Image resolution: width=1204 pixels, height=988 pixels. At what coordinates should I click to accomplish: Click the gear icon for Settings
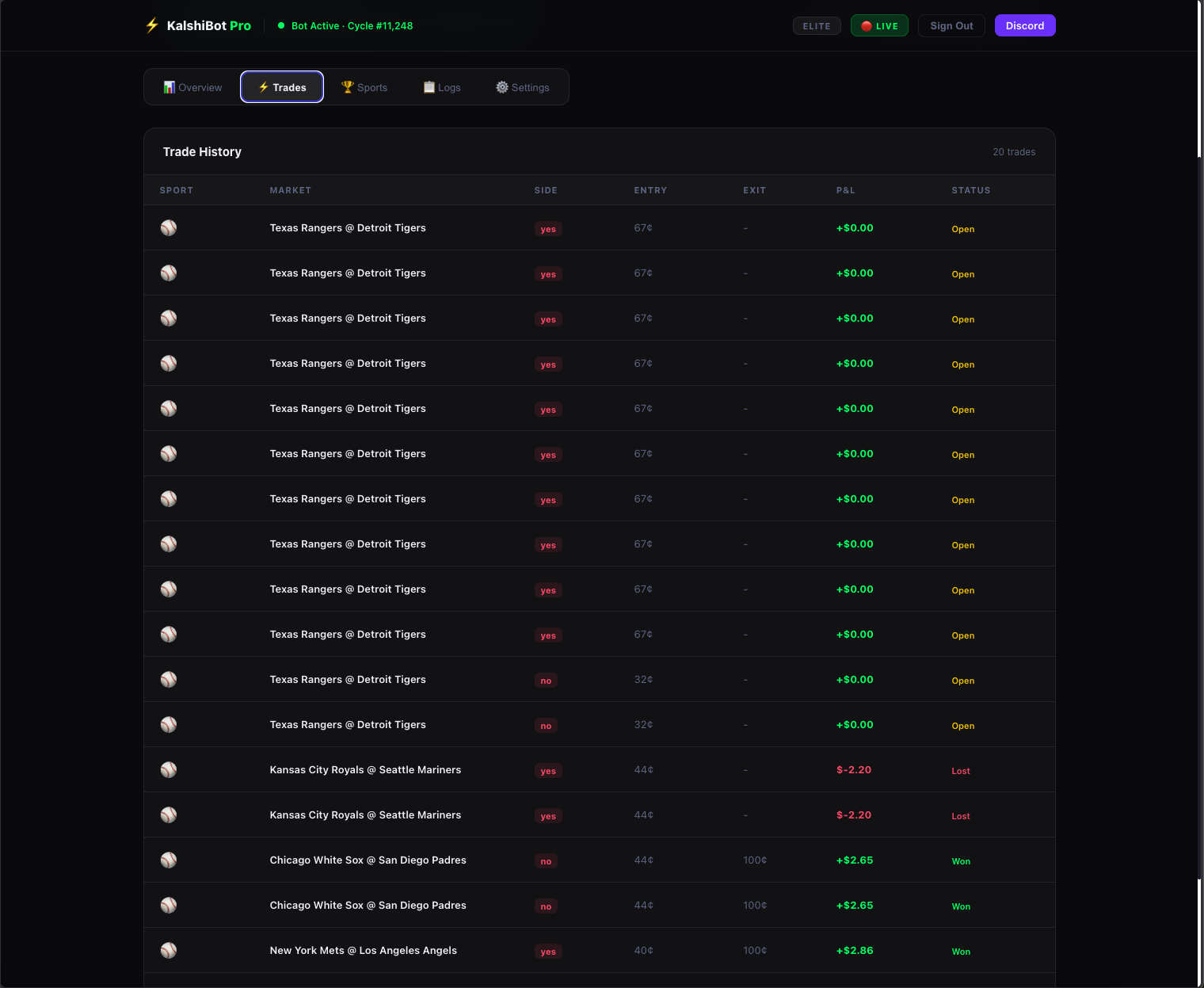click(x=502, y=87)
